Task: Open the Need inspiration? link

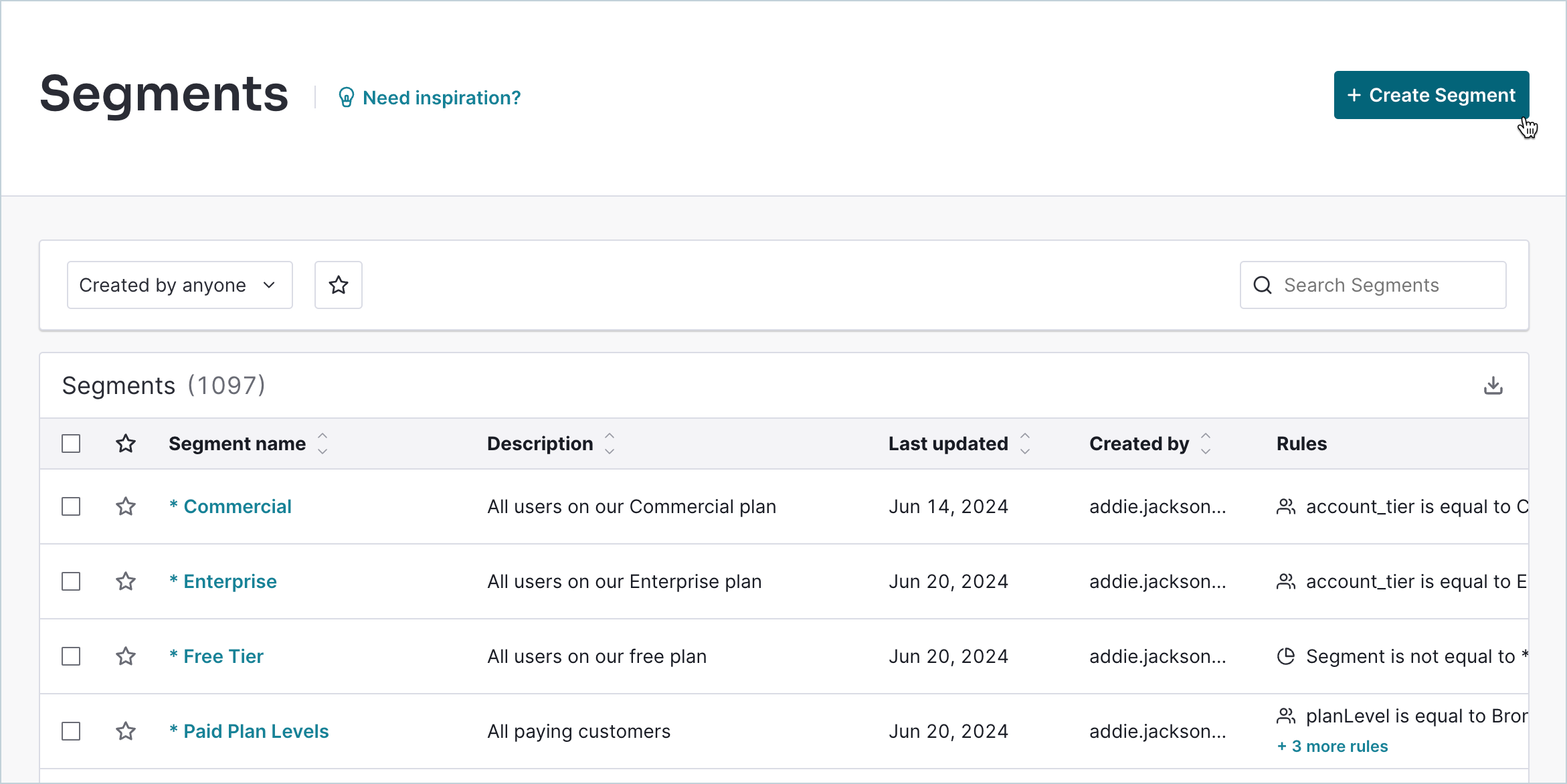Action: pyautogui.click(x=441, y=98)
